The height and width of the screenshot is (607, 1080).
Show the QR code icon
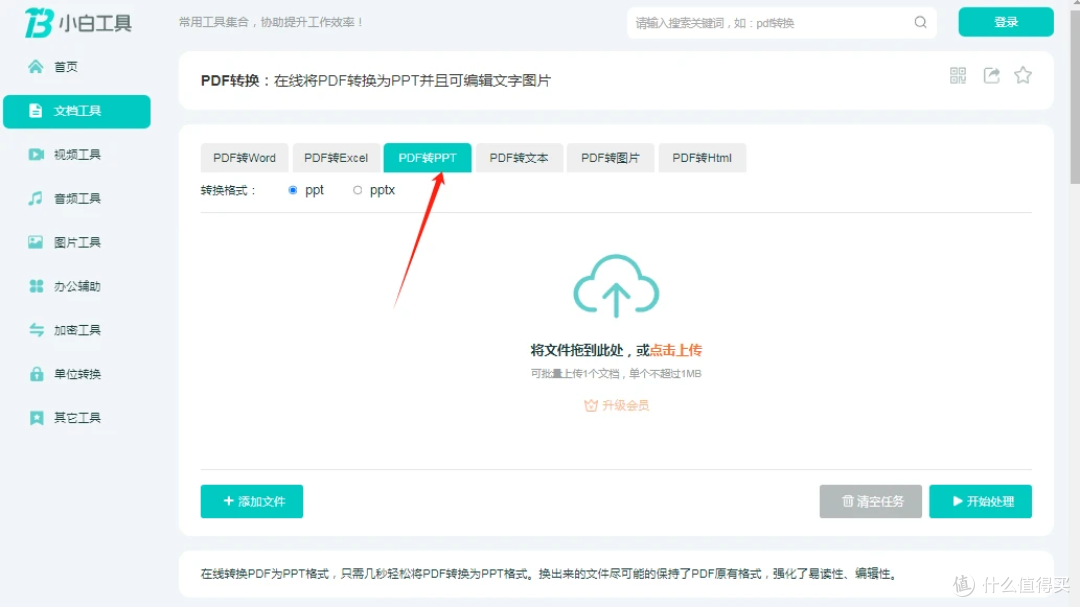[958, 75]
